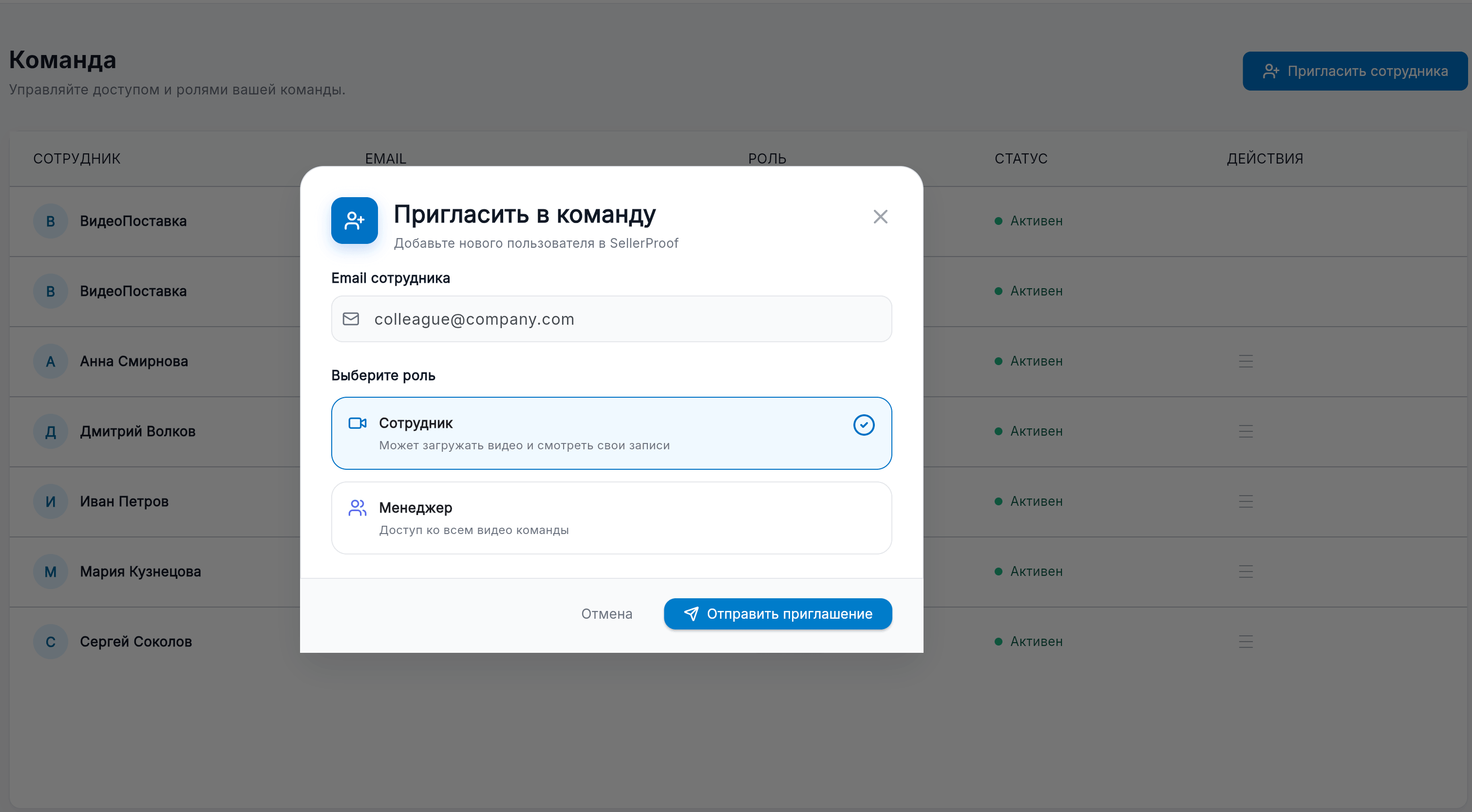Click the avatar of Анна Смирнова
Viewport: 1472px width, 812px height.
point(50,361)
